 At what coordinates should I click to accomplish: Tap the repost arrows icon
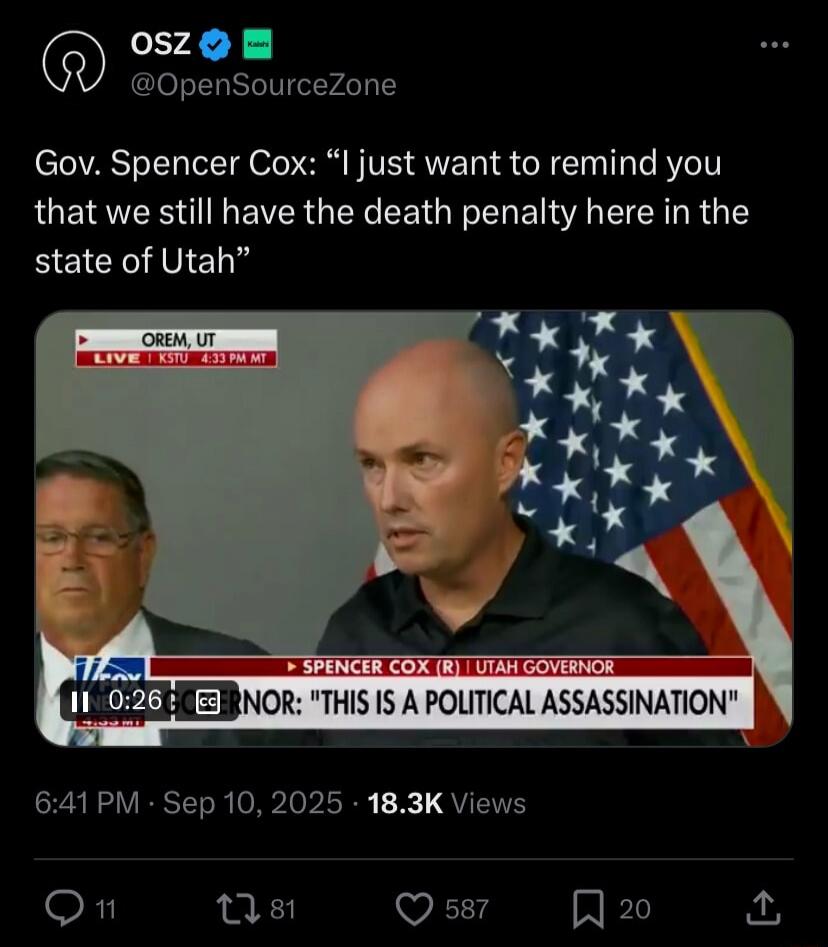[237, 908]
